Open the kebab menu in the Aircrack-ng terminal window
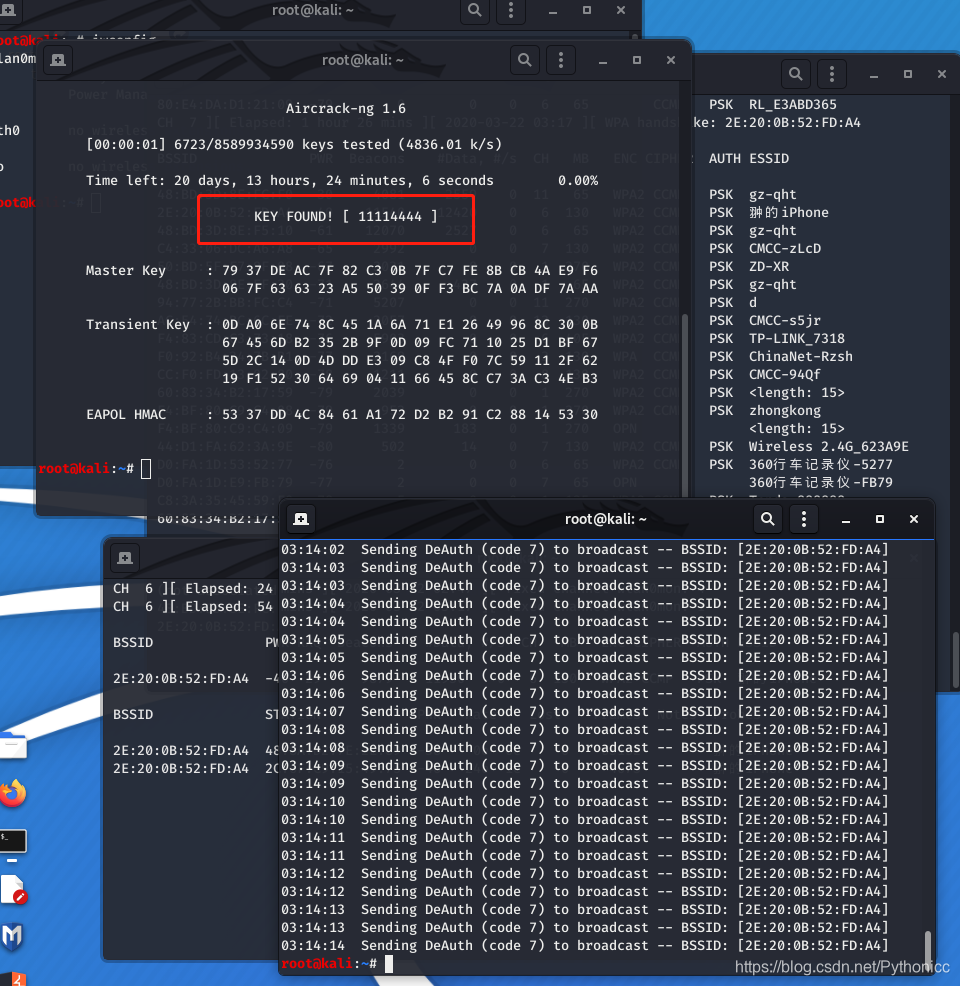960x986 pixels. [x=561, y=60]
